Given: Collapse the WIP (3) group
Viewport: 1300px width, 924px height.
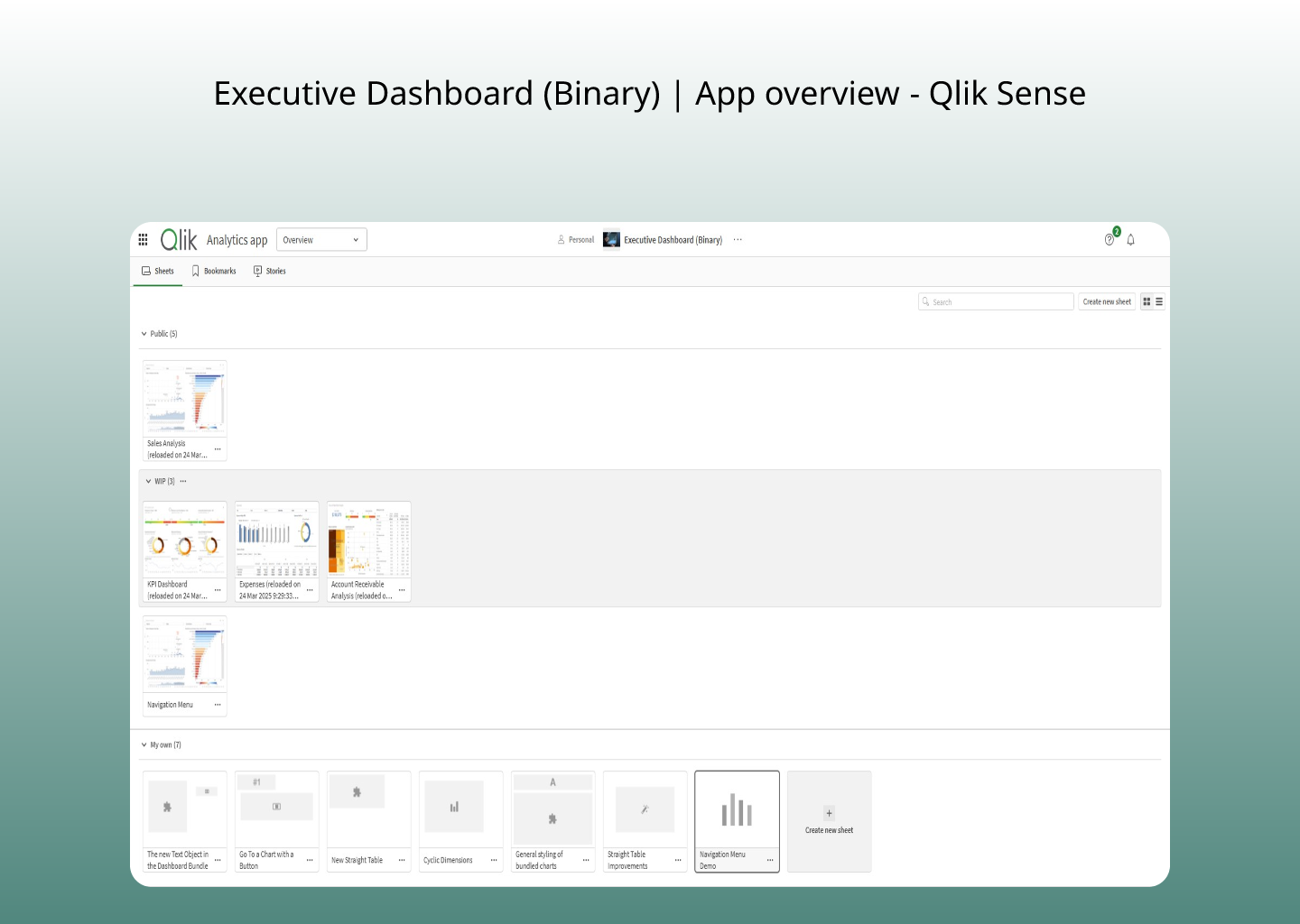Looking at the screenshot, I should (148, 482).
